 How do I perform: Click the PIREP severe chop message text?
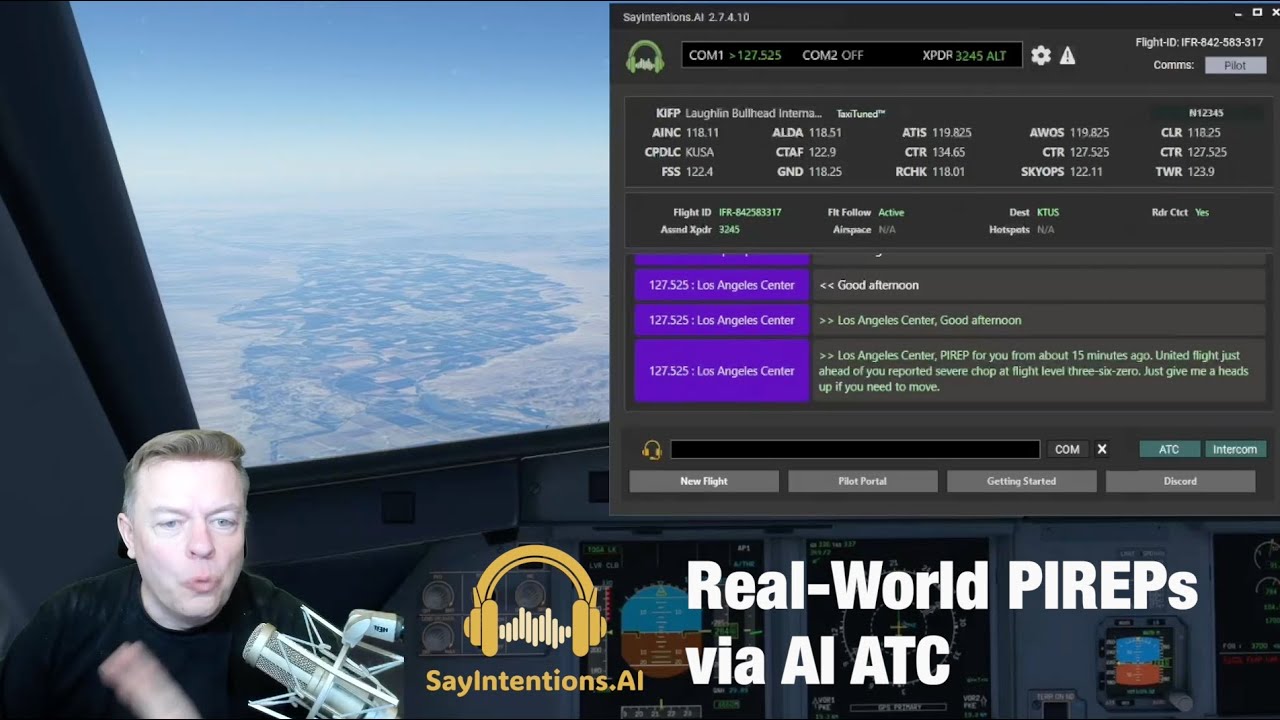coord(1034,371)
